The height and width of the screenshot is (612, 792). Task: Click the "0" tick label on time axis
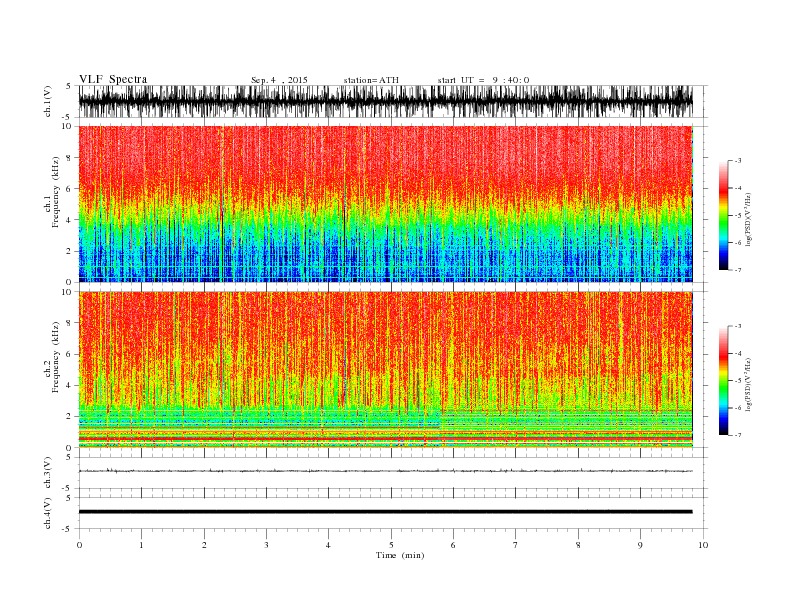(x=79, y=545)
